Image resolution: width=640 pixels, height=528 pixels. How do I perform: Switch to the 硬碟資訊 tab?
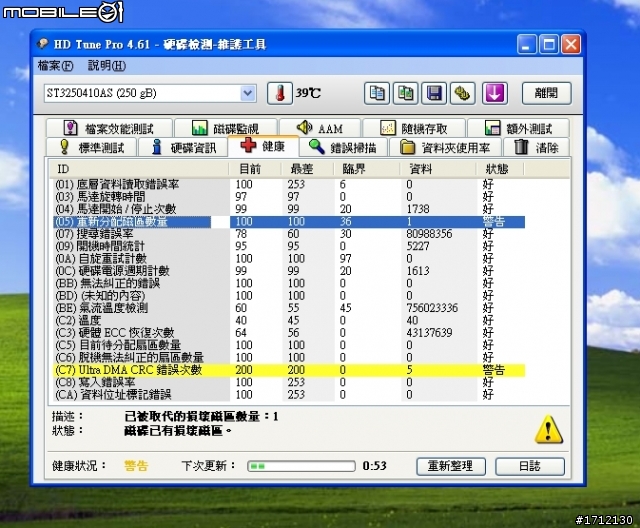183,147
